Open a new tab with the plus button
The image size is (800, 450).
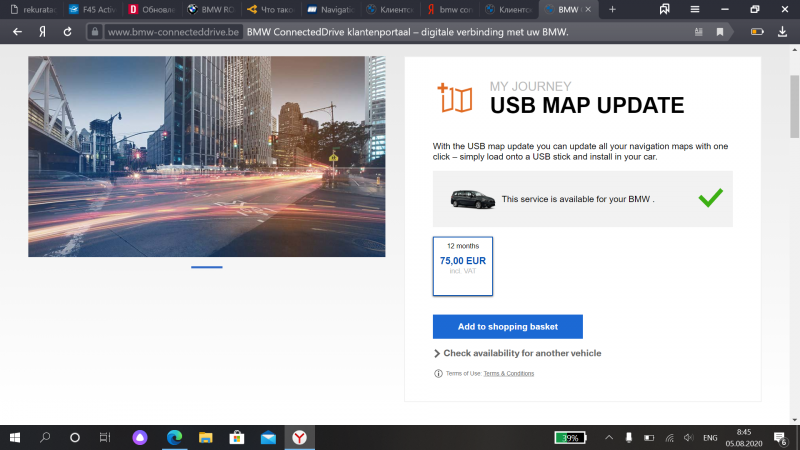pos(612,9)
